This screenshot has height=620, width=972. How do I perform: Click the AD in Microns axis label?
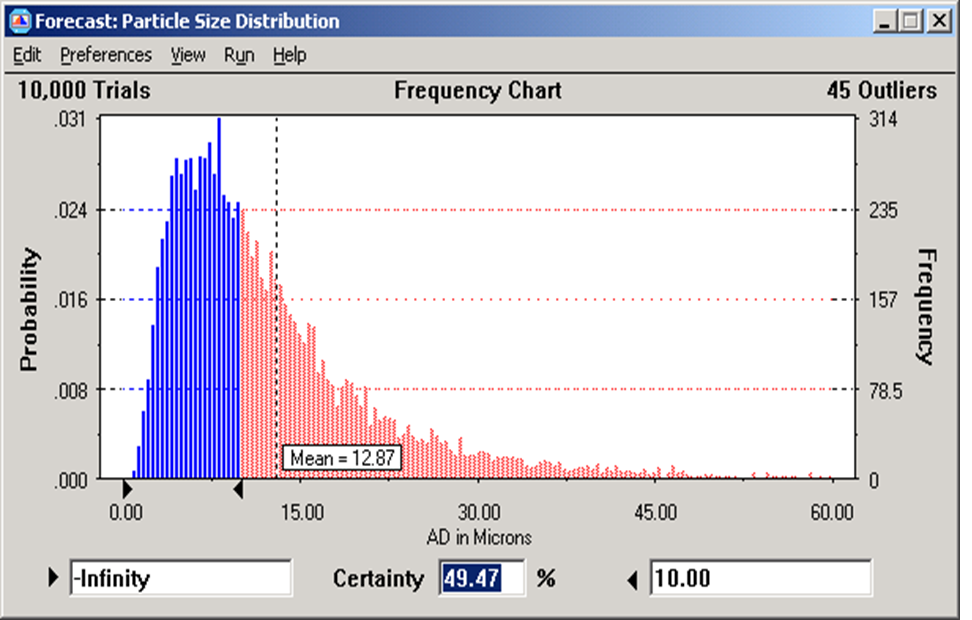click(x=479, y=537)
